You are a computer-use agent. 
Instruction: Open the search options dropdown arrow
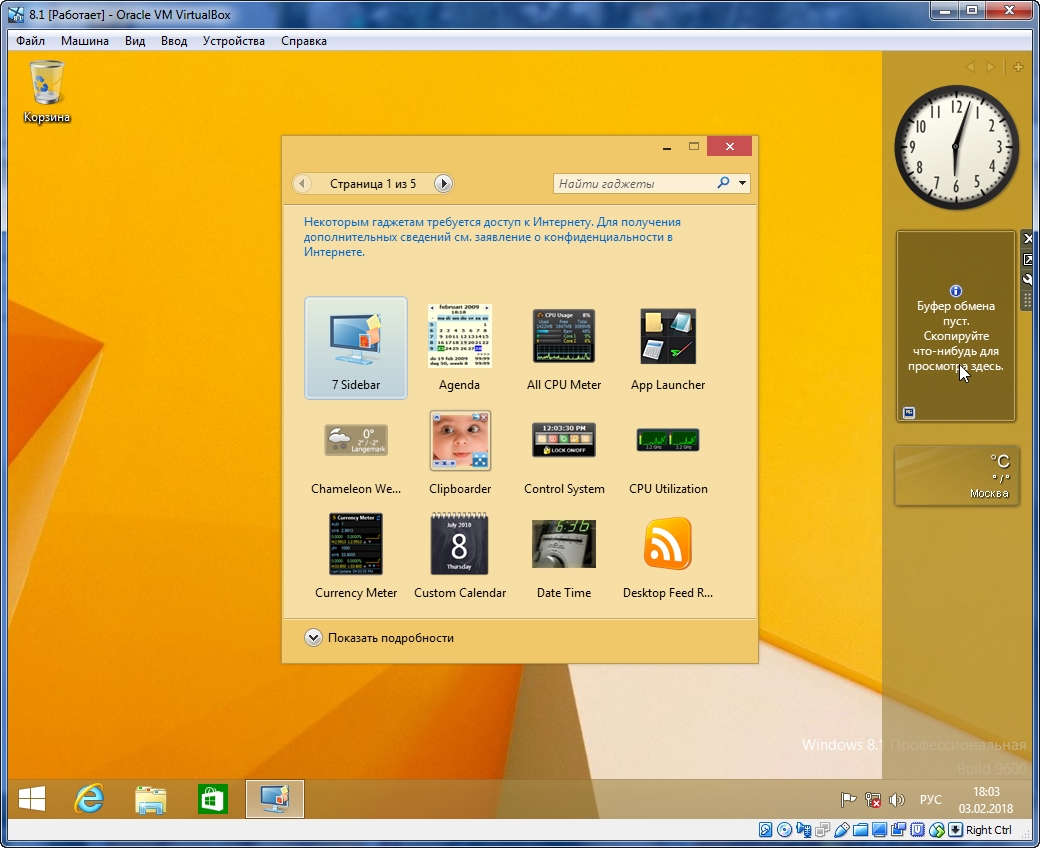(742, 183)
